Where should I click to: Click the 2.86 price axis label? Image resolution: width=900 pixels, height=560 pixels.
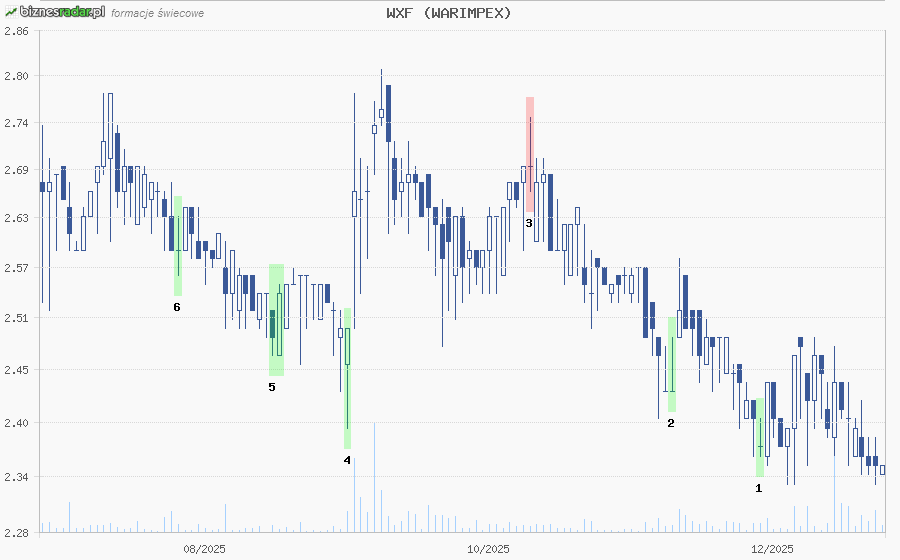pyautogui.click(x=16, y=31)
